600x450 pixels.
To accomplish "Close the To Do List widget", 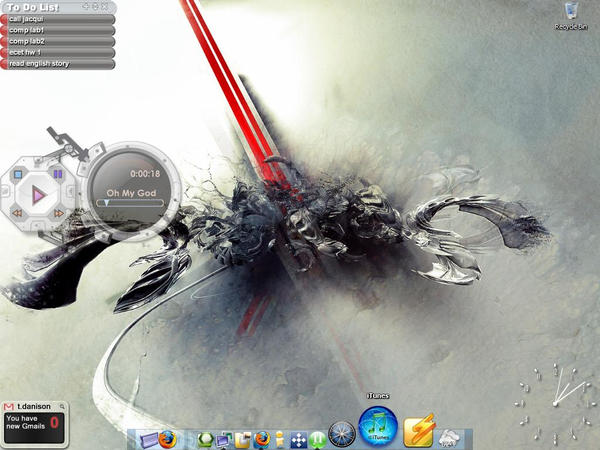I will point(105,6).
